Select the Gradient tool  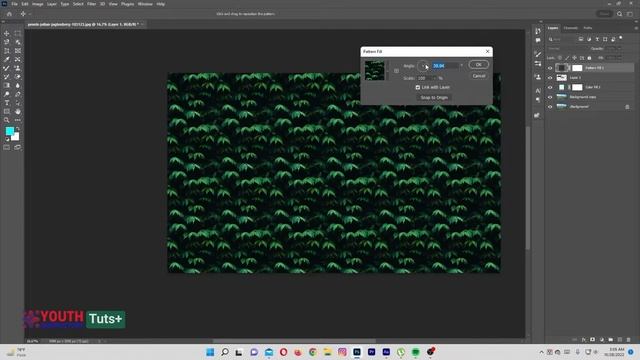click(x=7, y=85)
